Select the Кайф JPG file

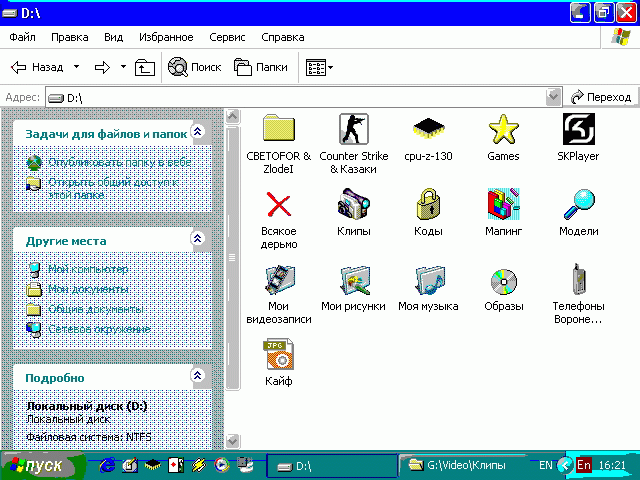pos(278,355)
